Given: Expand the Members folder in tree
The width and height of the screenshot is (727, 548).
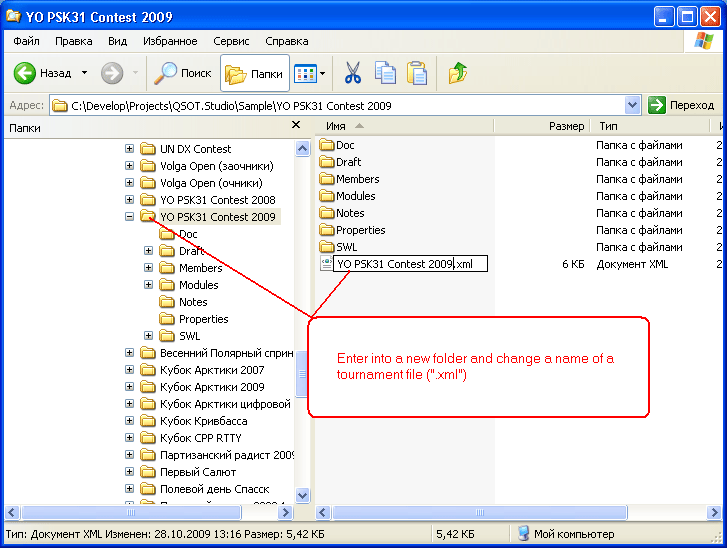Looking at the screenshot, I should (x=148, y=268).
